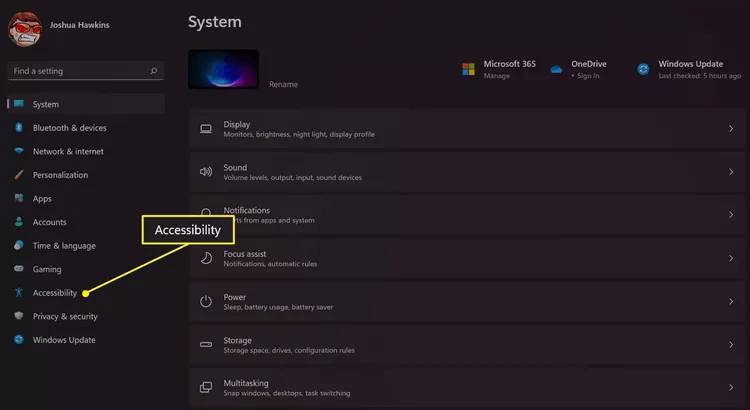This screenshot has height=410, width=750.
Task: Click the search magnifier icon
Action: point(154,71)
